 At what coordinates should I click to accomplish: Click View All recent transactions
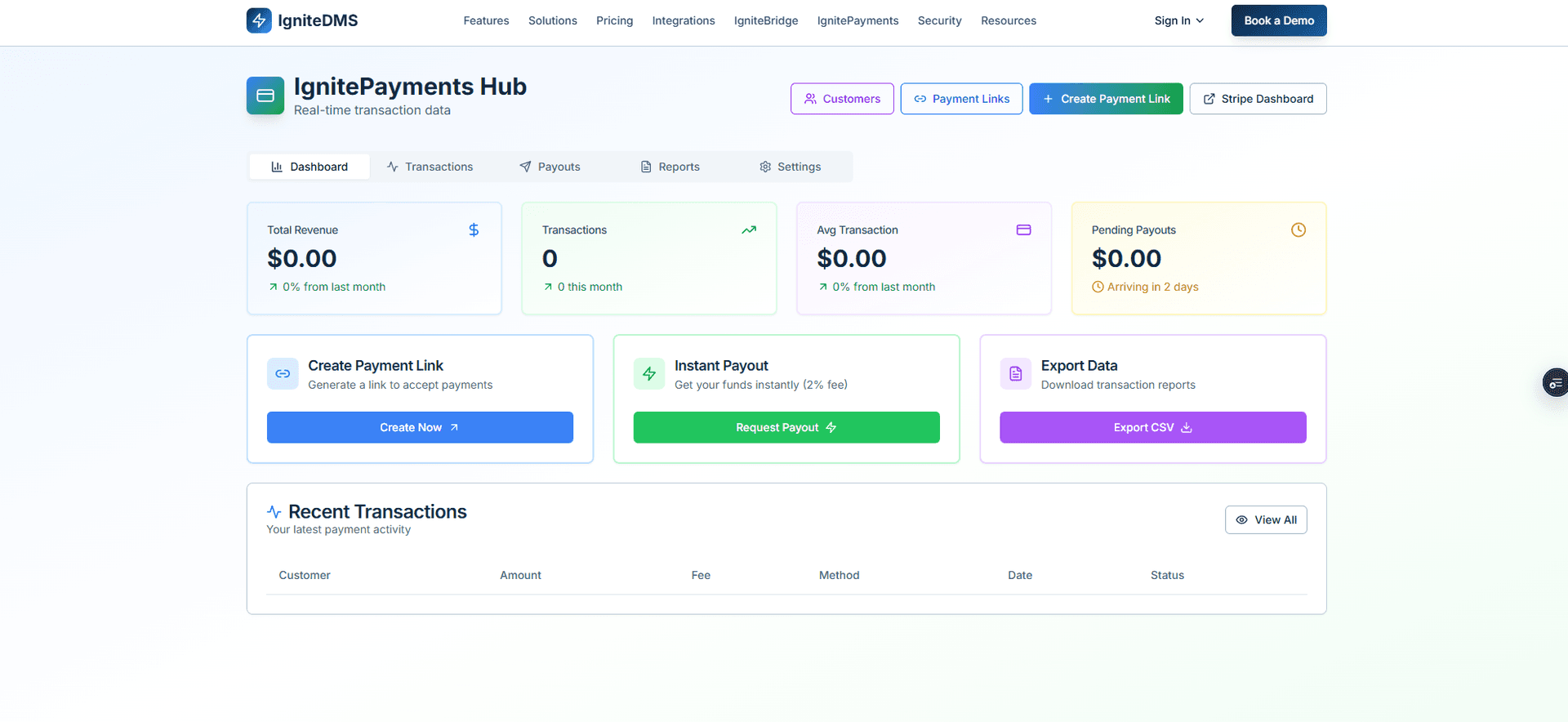tap(1266, 520)
